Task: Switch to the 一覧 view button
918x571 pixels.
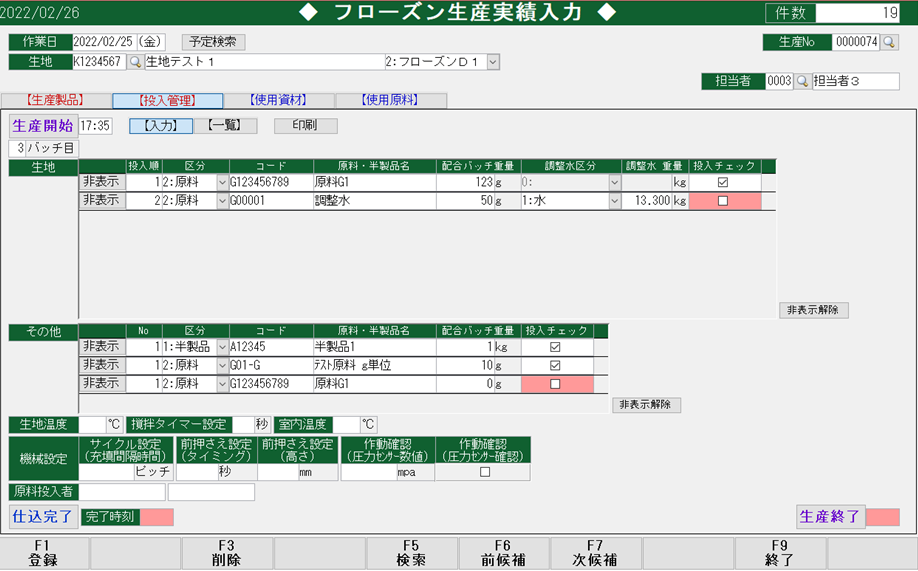Action: [225, 126]
